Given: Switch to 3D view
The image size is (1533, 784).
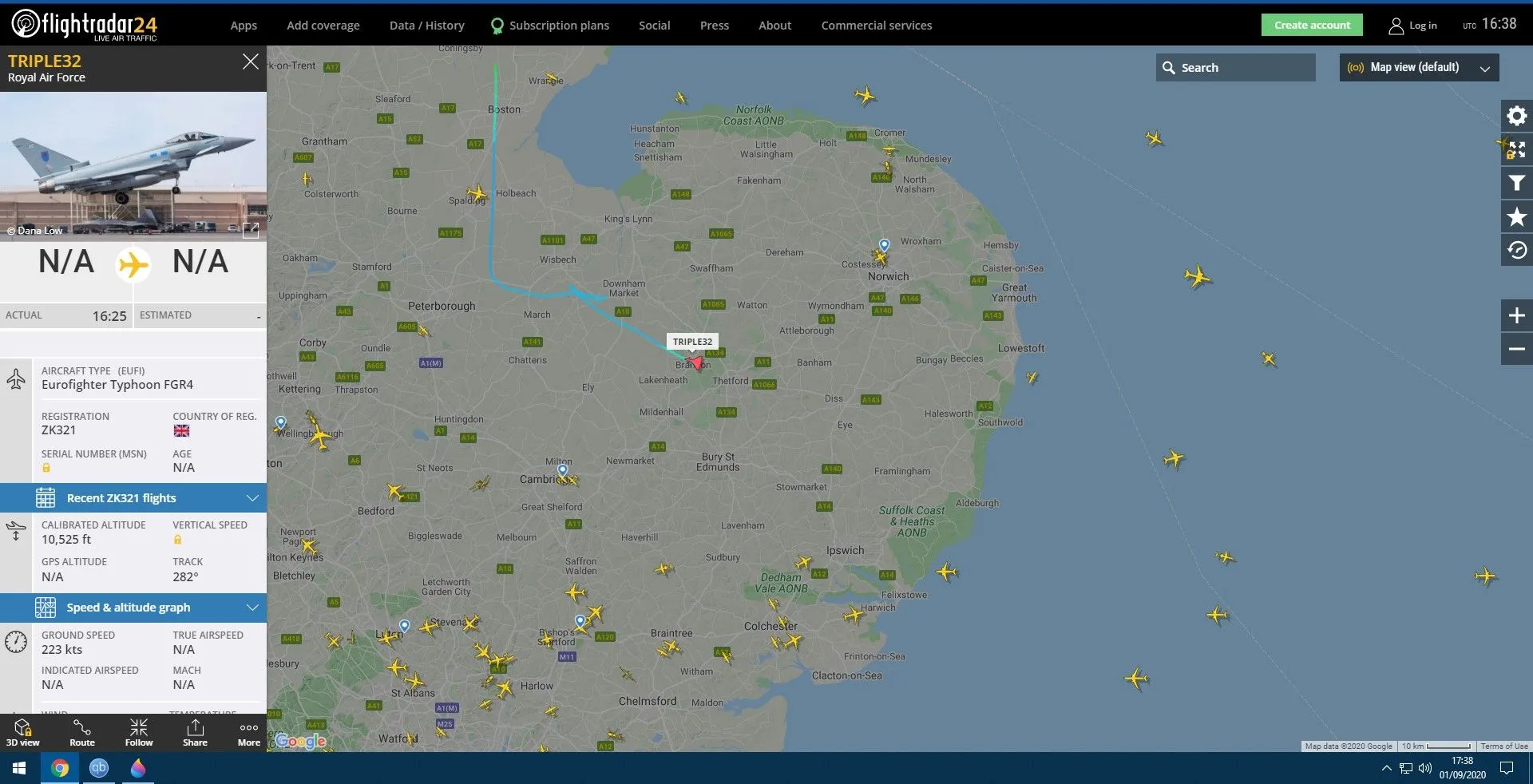Looking at the screenshot, I should tap(23, 733).
